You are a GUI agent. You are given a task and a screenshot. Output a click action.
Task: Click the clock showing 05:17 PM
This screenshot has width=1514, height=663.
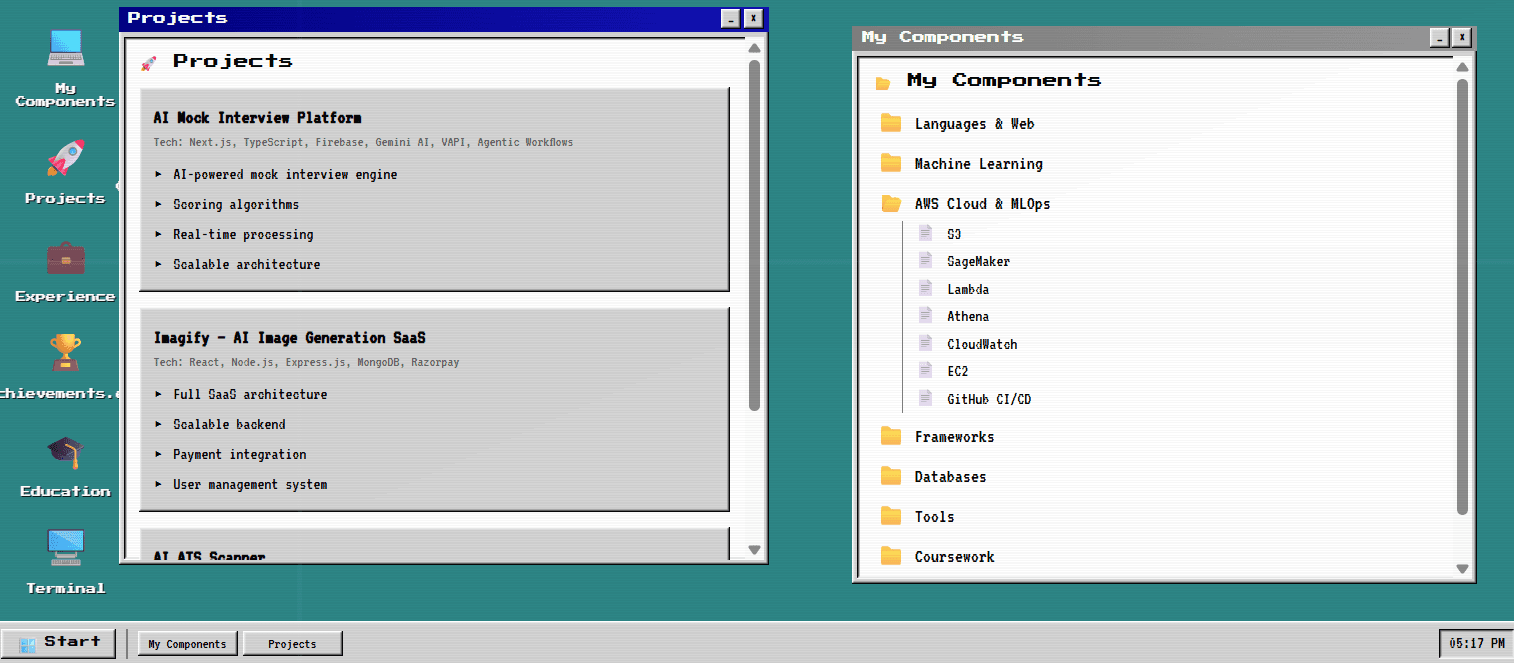pos(1475,643)
